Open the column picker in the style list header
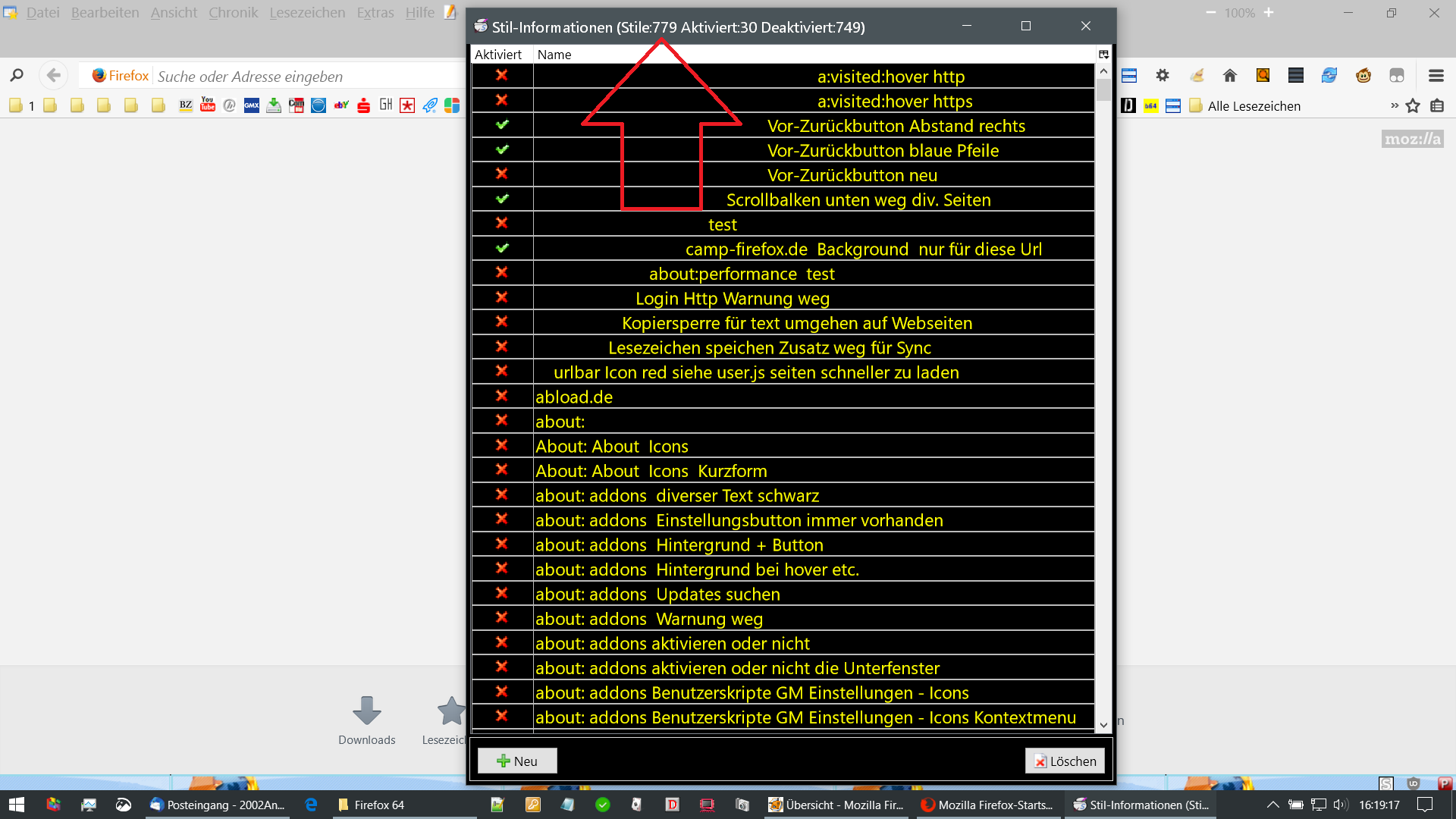This screenshot has height=819, width=1456. [1103, 55]
